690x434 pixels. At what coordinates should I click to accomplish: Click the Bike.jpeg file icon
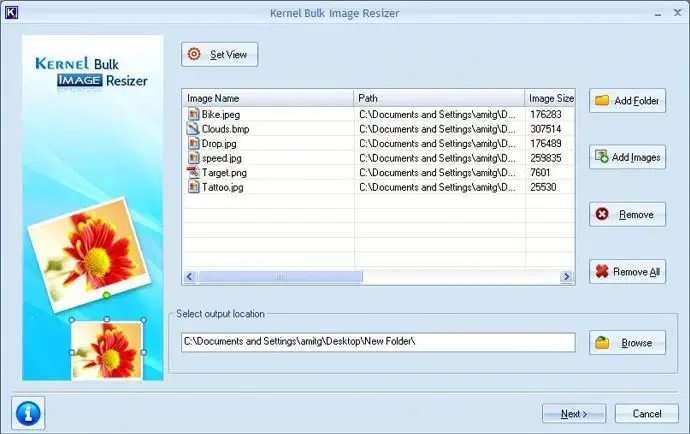click(x=194, y=114)
